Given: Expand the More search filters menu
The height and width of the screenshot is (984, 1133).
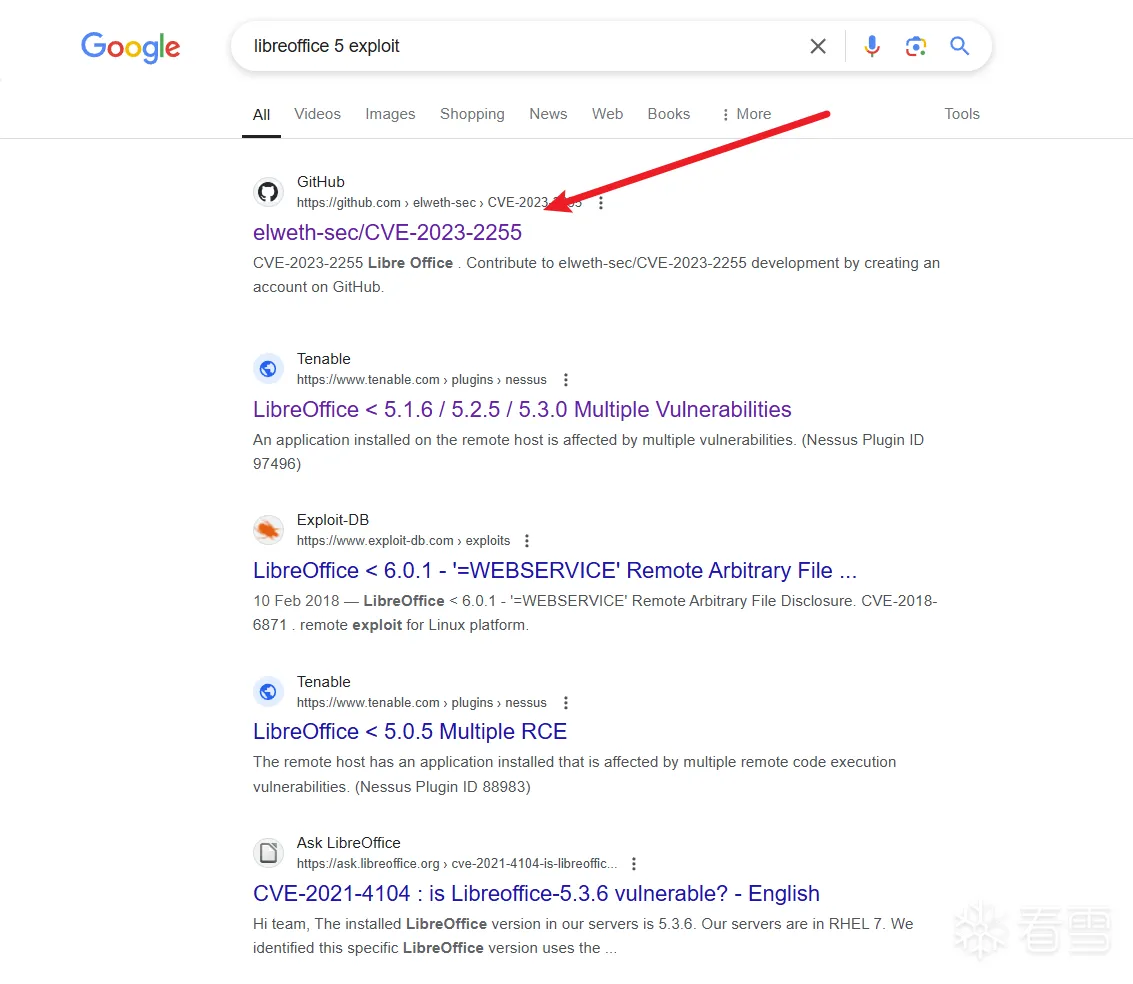Looking at the screenshot, I should pyautogui.click(x=746, y=114).
